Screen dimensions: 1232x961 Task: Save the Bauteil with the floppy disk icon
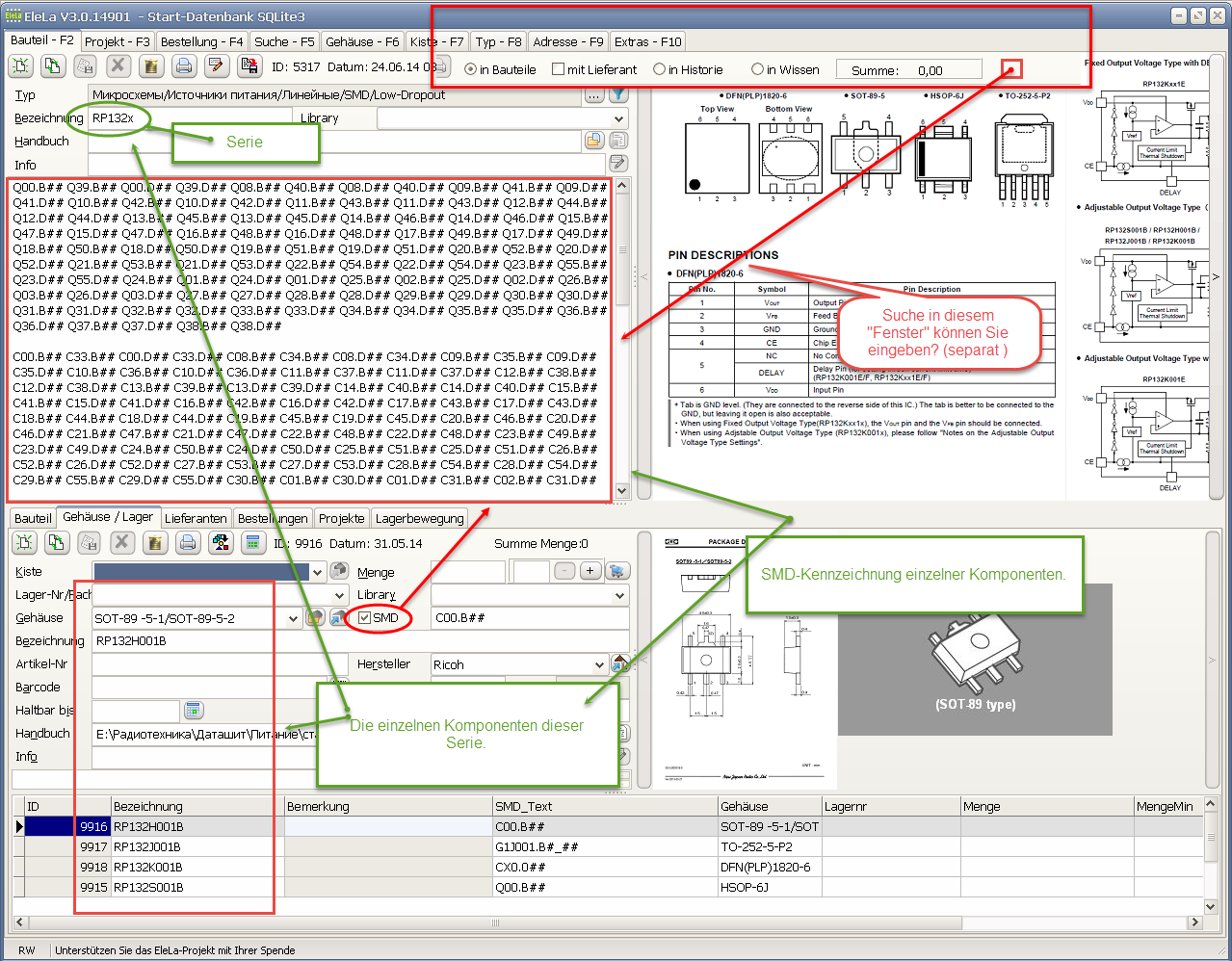tap(249, 65)
